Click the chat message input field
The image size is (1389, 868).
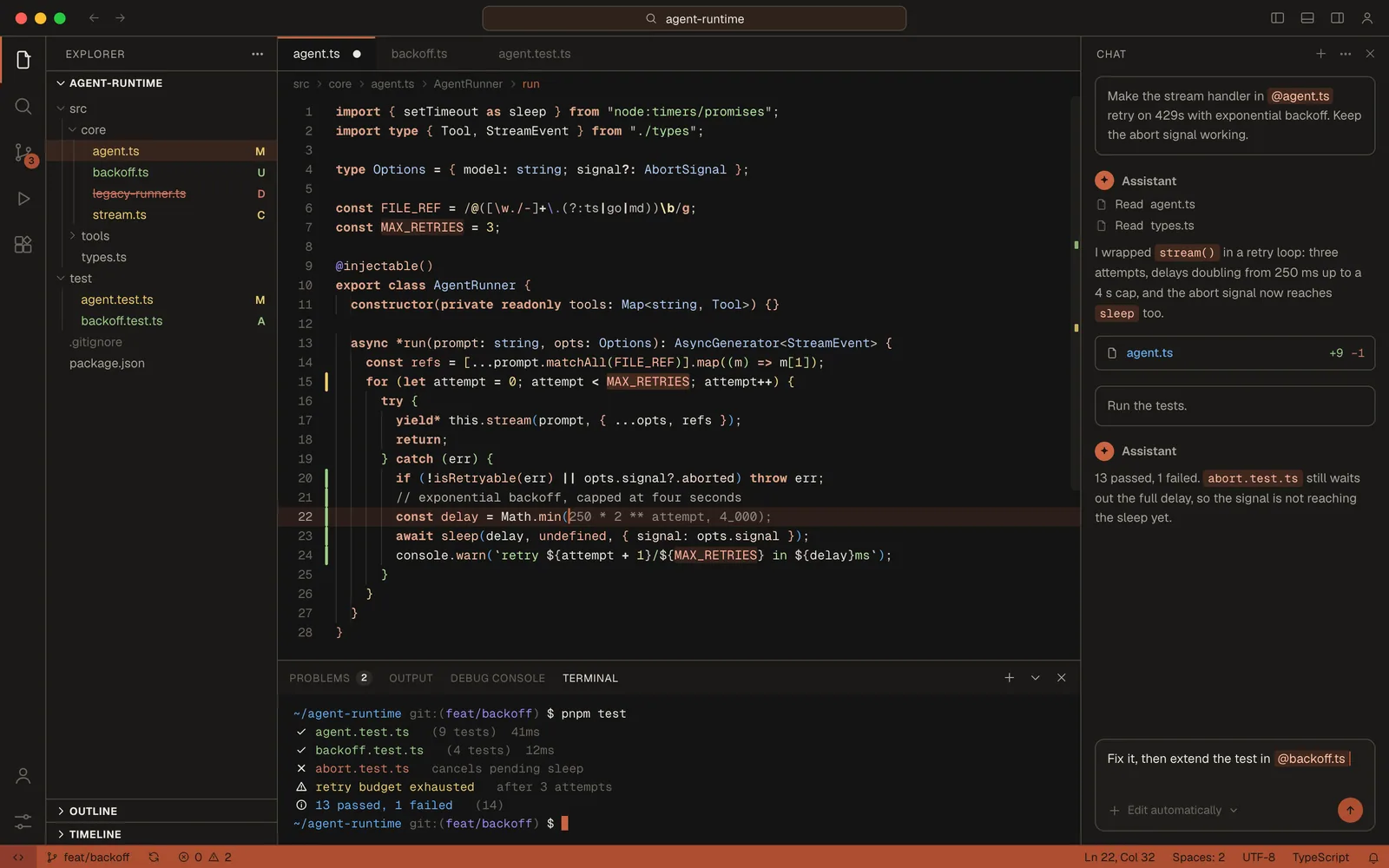point(1234,768)
